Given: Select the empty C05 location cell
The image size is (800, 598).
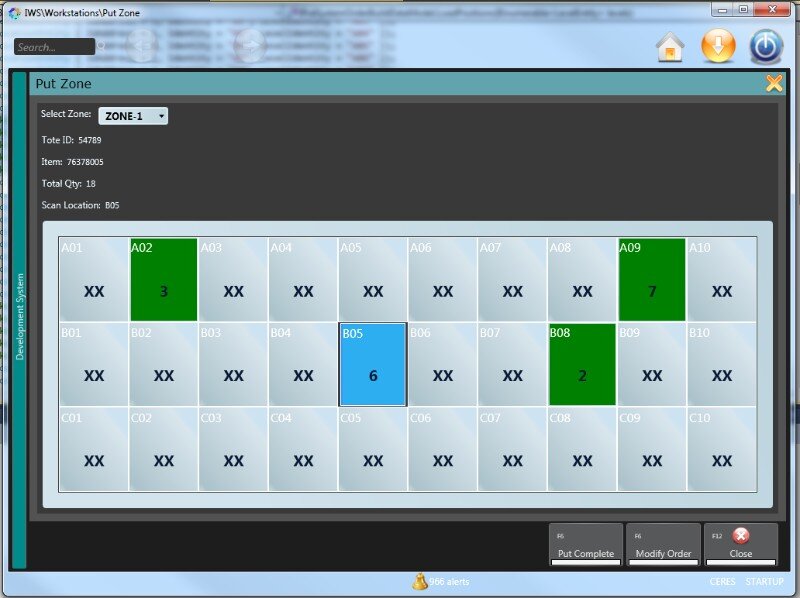Looking at the screenshot, I should coord(373,449).
